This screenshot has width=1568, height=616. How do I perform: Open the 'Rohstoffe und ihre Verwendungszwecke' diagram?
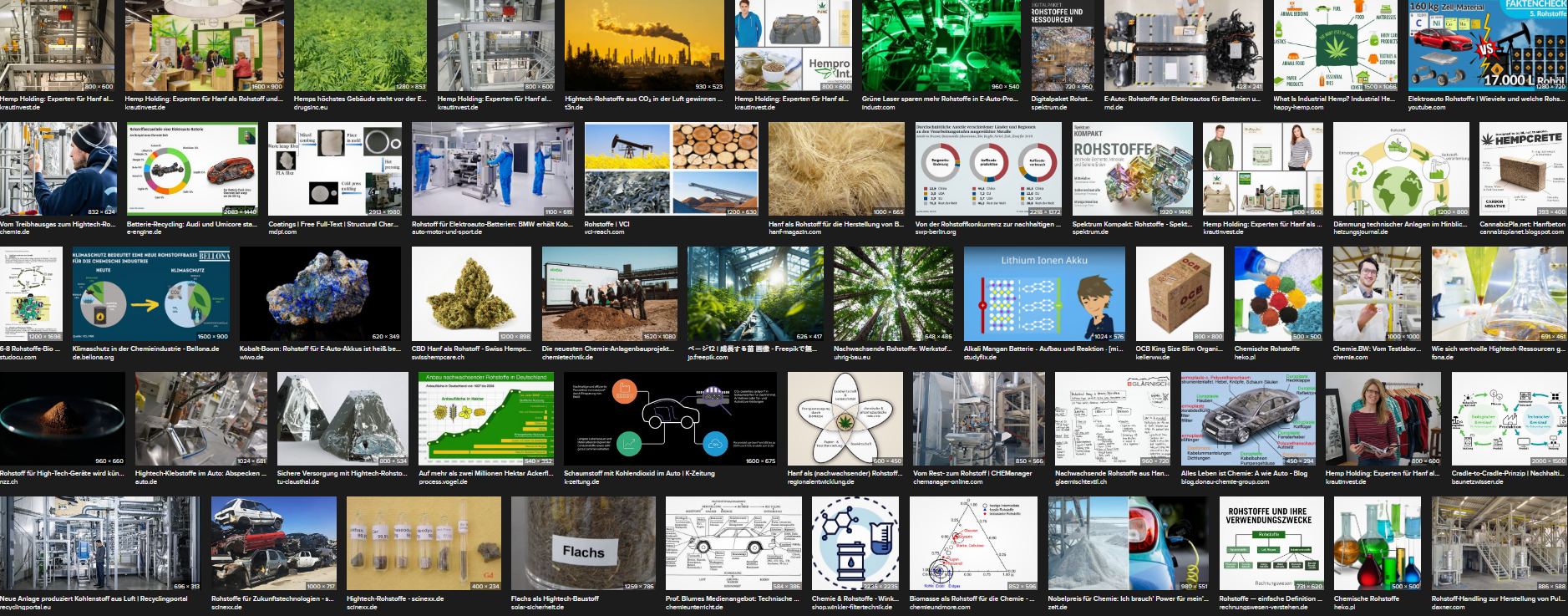pos(1270,543)
